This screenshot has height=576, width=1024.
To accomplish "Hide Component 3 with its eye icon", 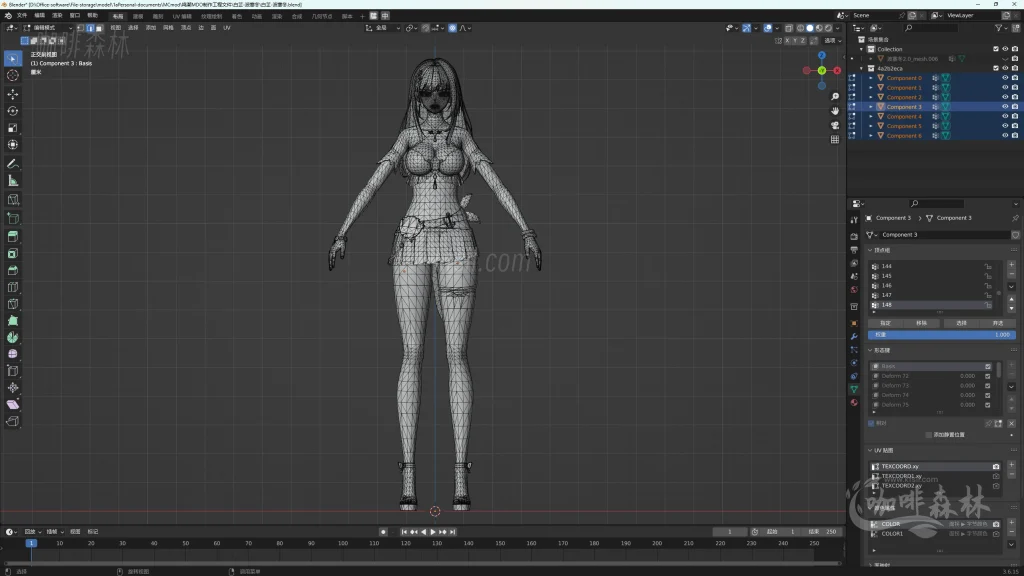I will (x=1005, y=106).
